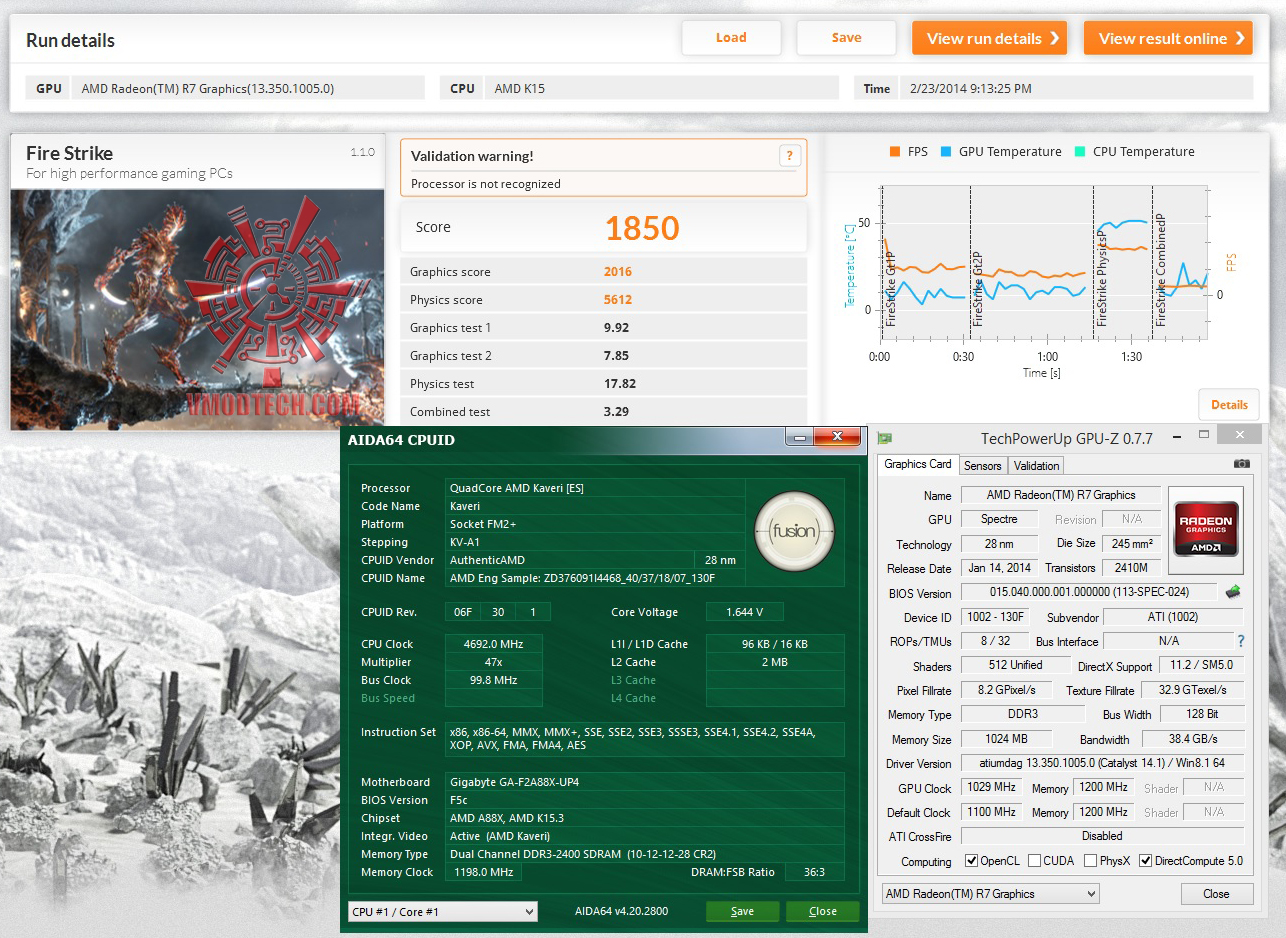Click the 'Processor is not recognized' message
The height and width of the screenshot is (938, 1286).
click(486, 184)
